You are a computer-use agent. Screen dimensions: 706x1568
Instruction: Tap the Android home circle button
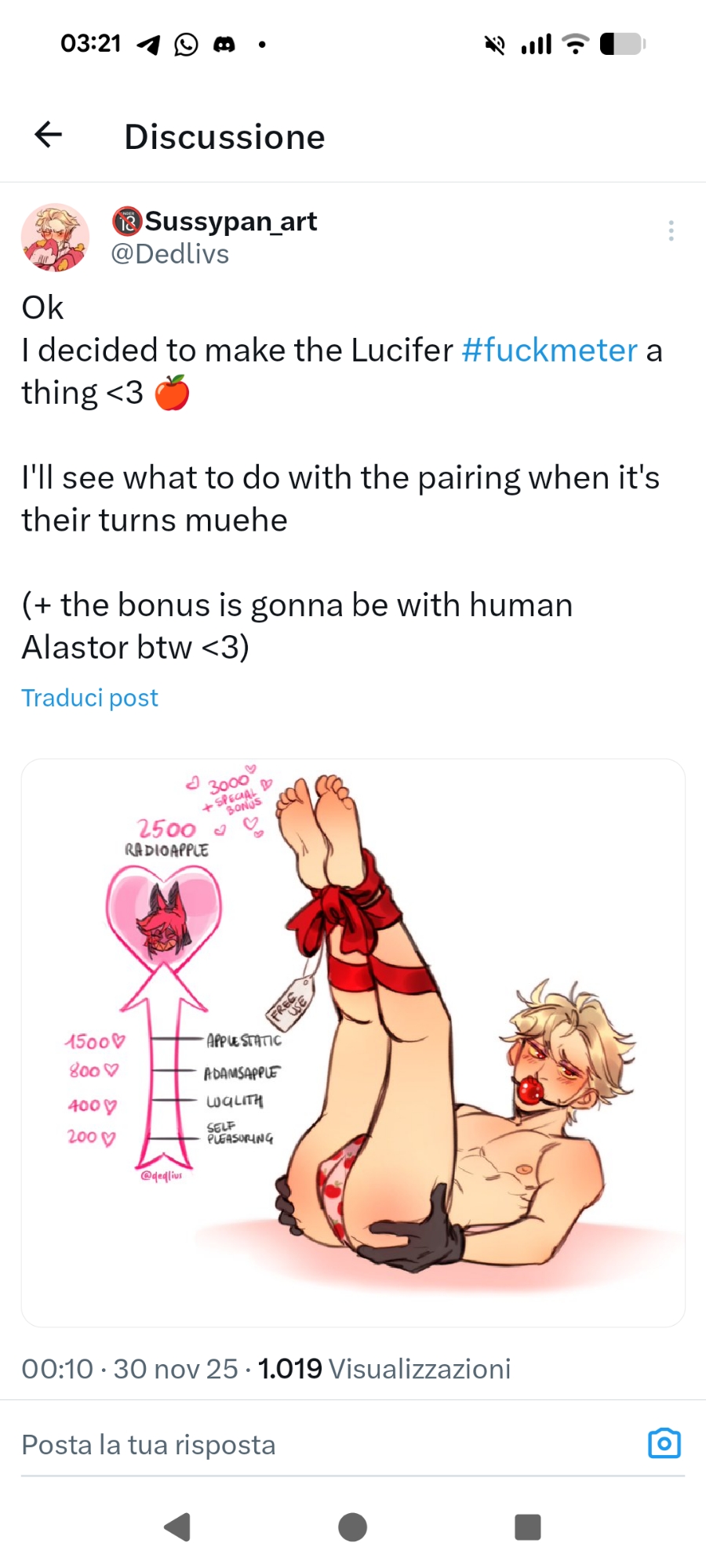(x=352, y=1526)
